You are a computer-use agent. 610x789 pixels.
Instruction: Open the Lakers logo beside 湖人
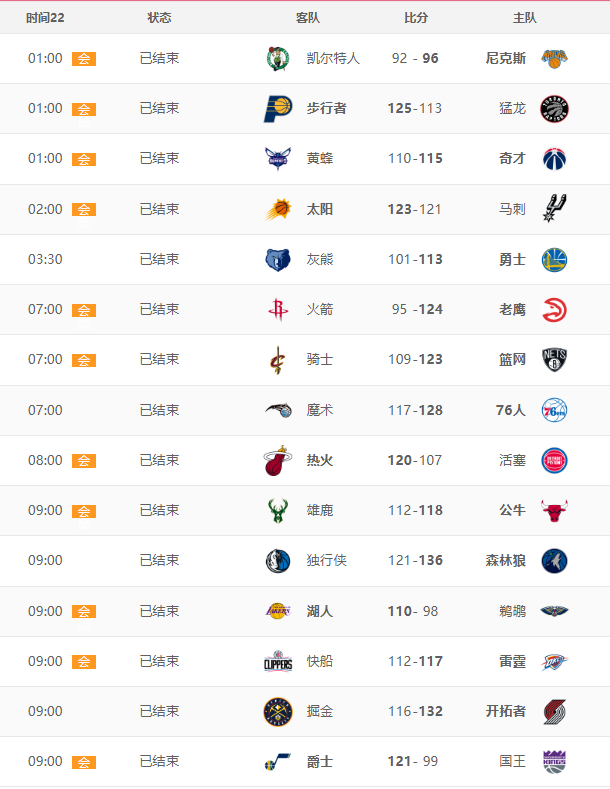(278, 611)
